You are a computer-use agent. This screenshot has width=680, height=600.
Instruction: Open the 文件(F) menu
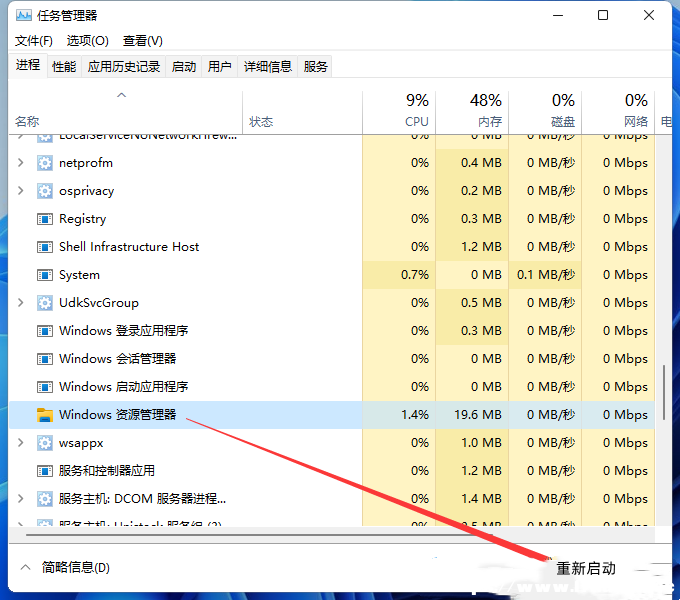(x=34, y=41)
